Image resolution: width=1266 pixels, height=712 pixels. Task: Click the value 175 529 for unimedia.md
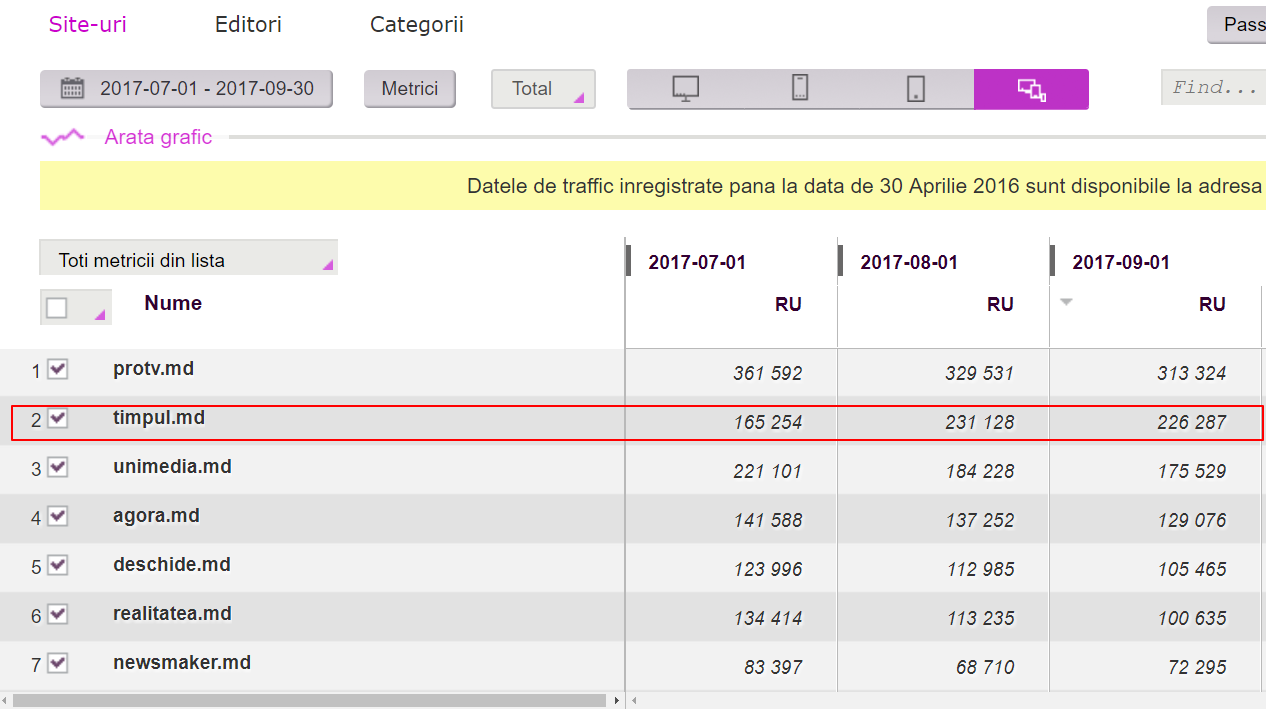coord(1192,472)
